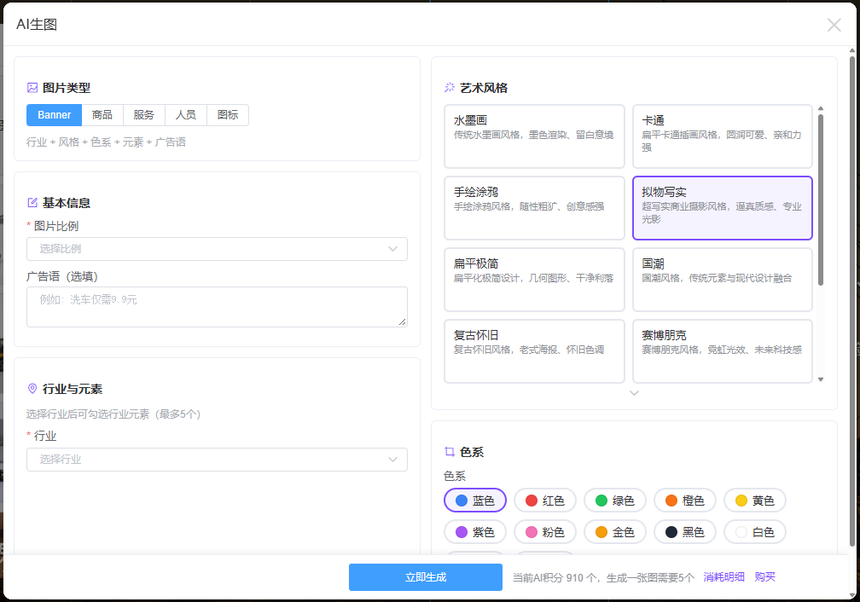The width and height of the screenshot is (860, 602).
Task: Click the art style list scrollbar
Action: click(821, 200)
